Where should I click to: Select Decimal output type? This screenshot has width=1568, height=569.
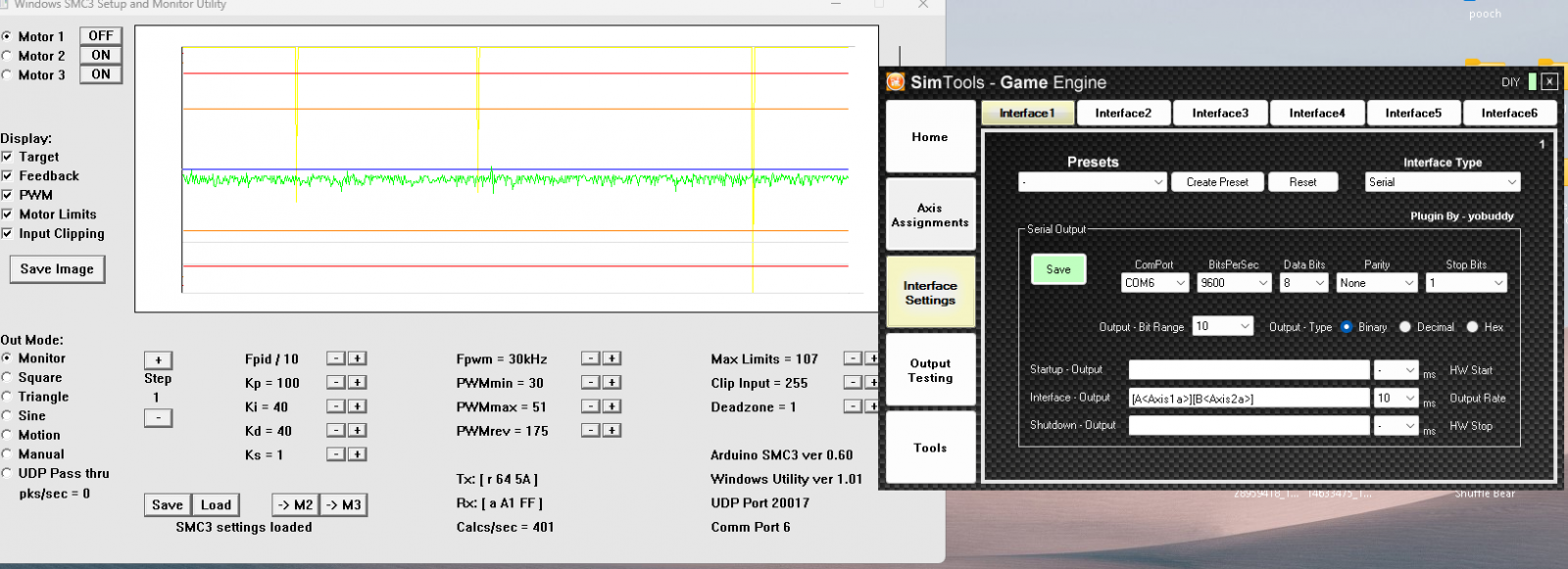(x=1405, y=327)
